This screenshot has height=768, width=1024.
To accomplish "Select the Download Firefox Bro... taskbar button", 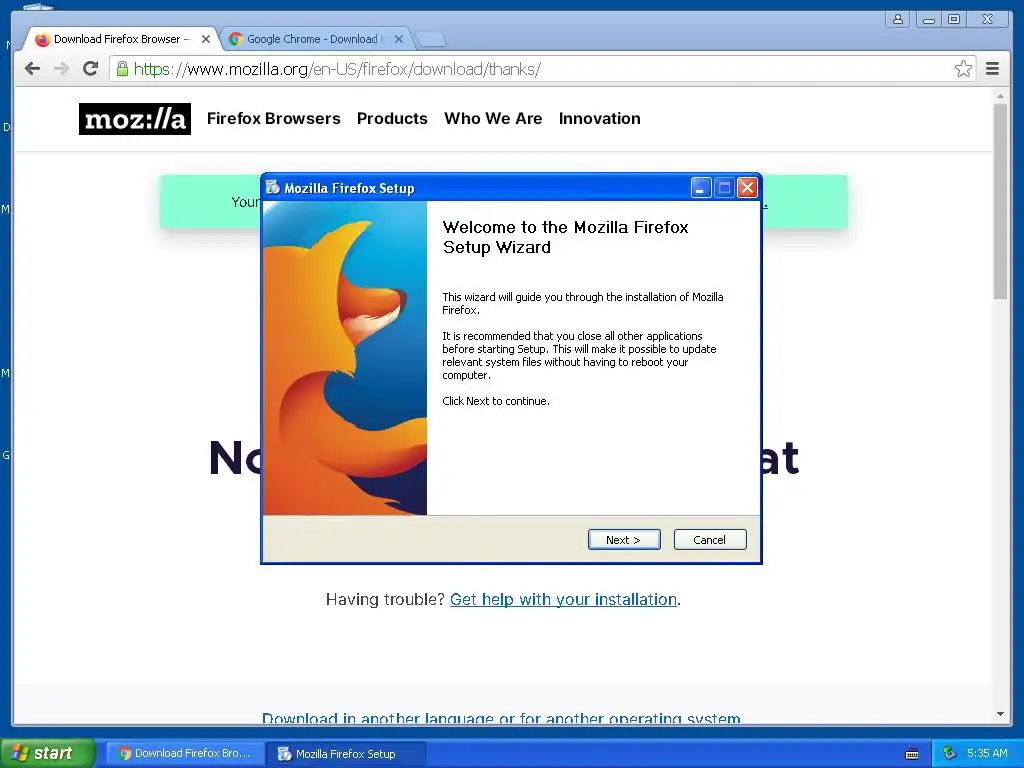I will [185, 754].
